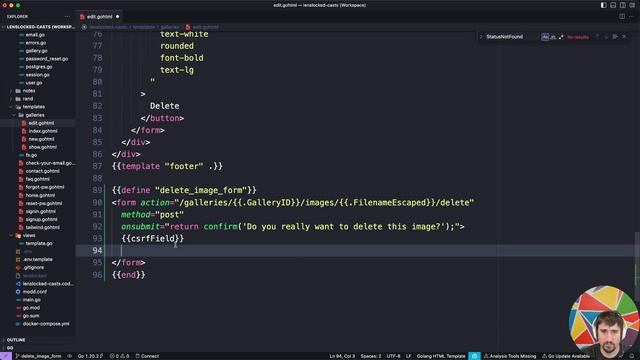
Task: Open postgres.go in the explorer
Action: pos(39,67)
